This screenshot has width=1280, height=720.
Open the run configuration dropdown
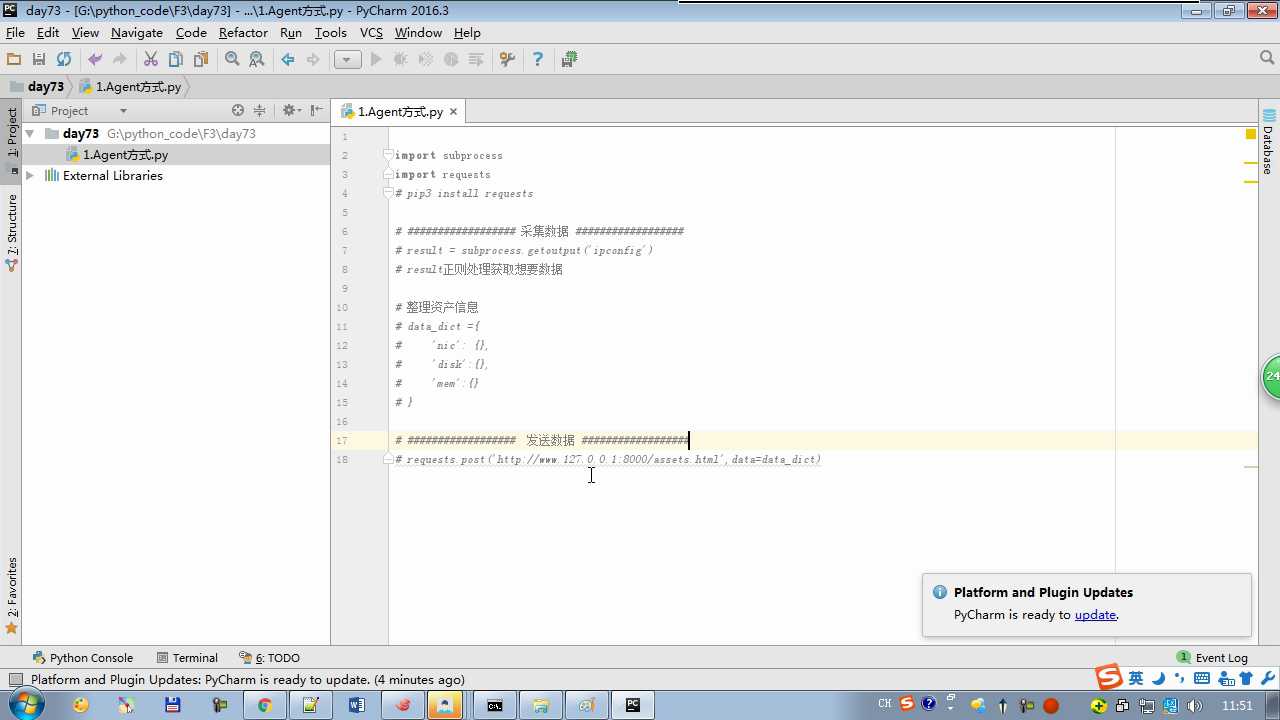(347, 60)
